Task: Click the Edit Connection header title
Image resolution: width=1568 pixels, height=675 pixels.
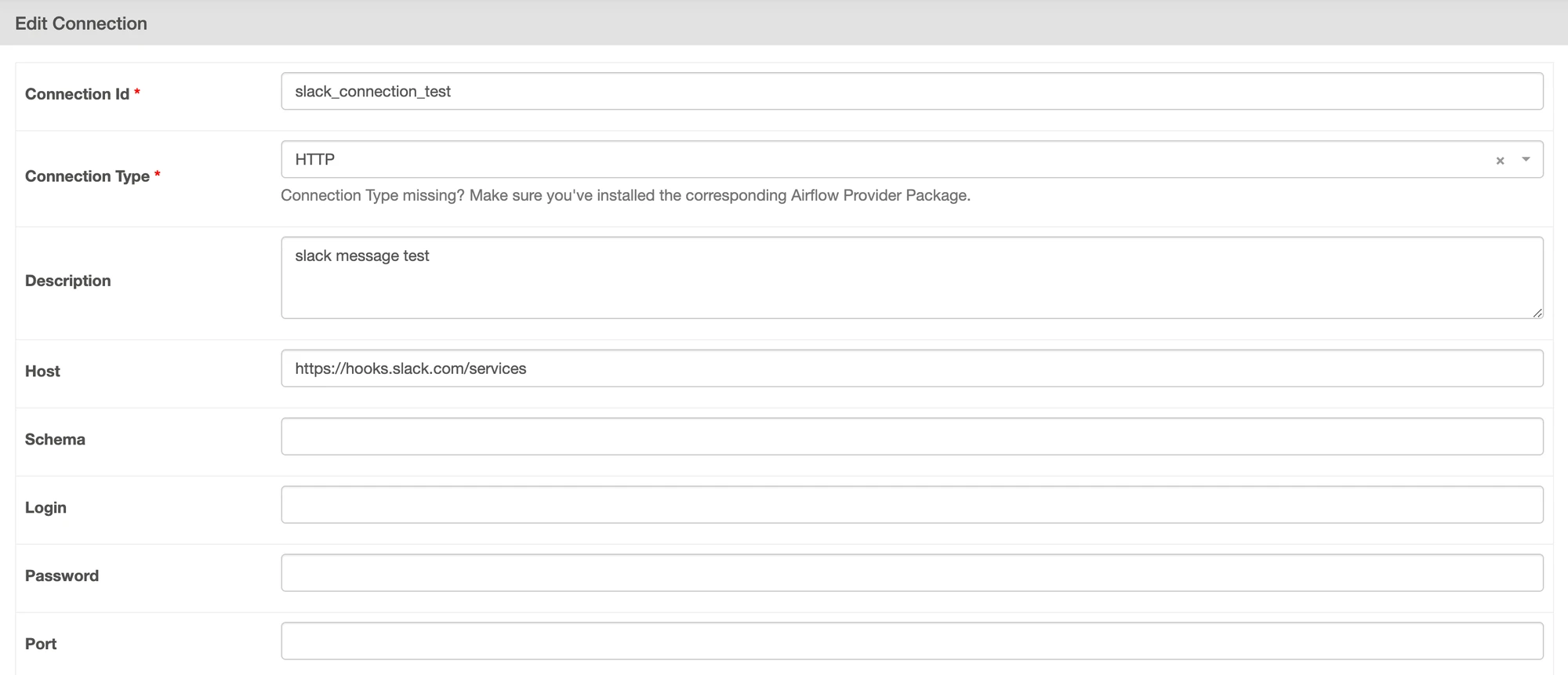Action: (82, 24)
